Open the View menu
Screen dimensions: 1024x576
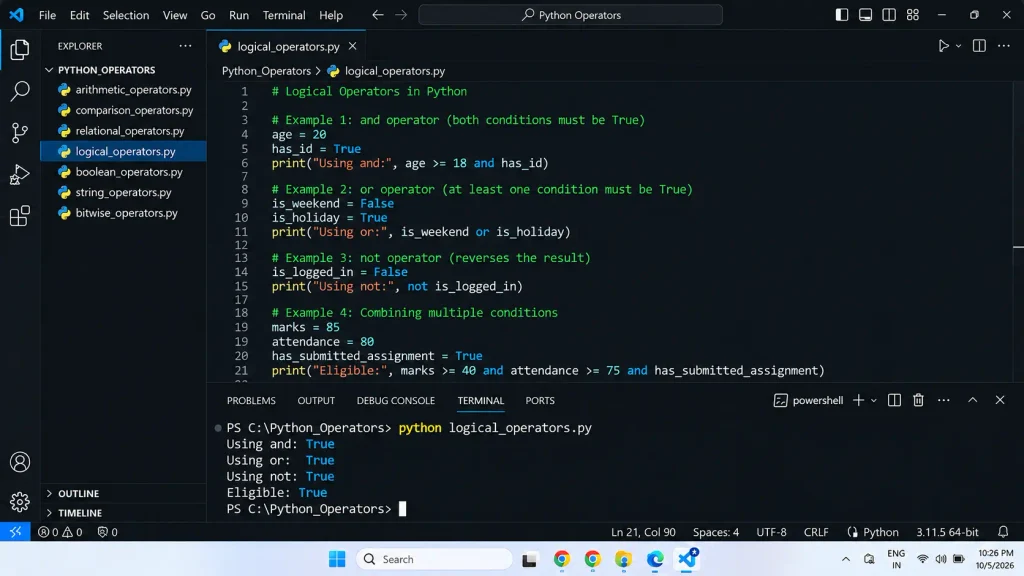point(174,15)
